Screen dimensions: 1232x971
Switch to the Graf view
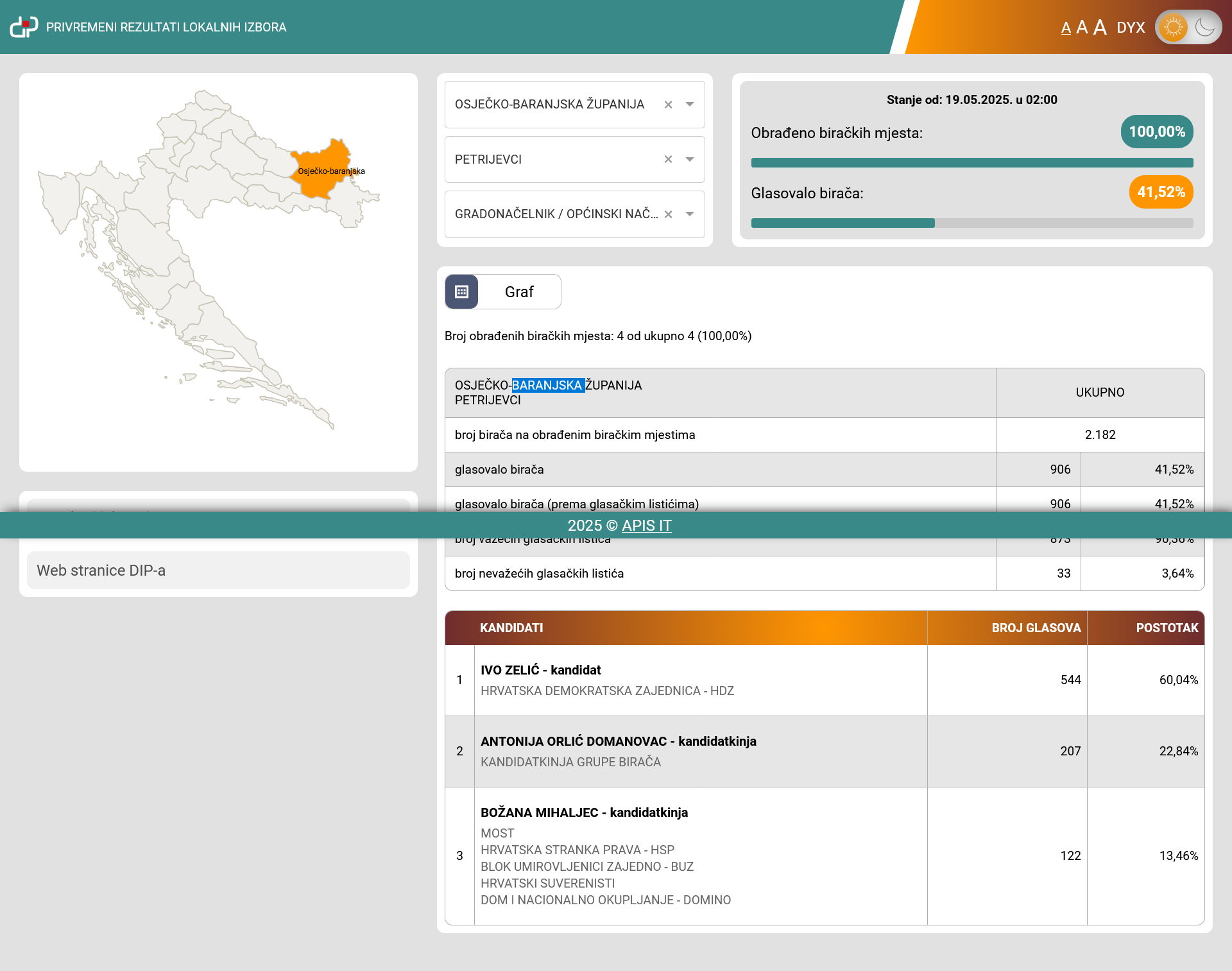tap(519, 292)
